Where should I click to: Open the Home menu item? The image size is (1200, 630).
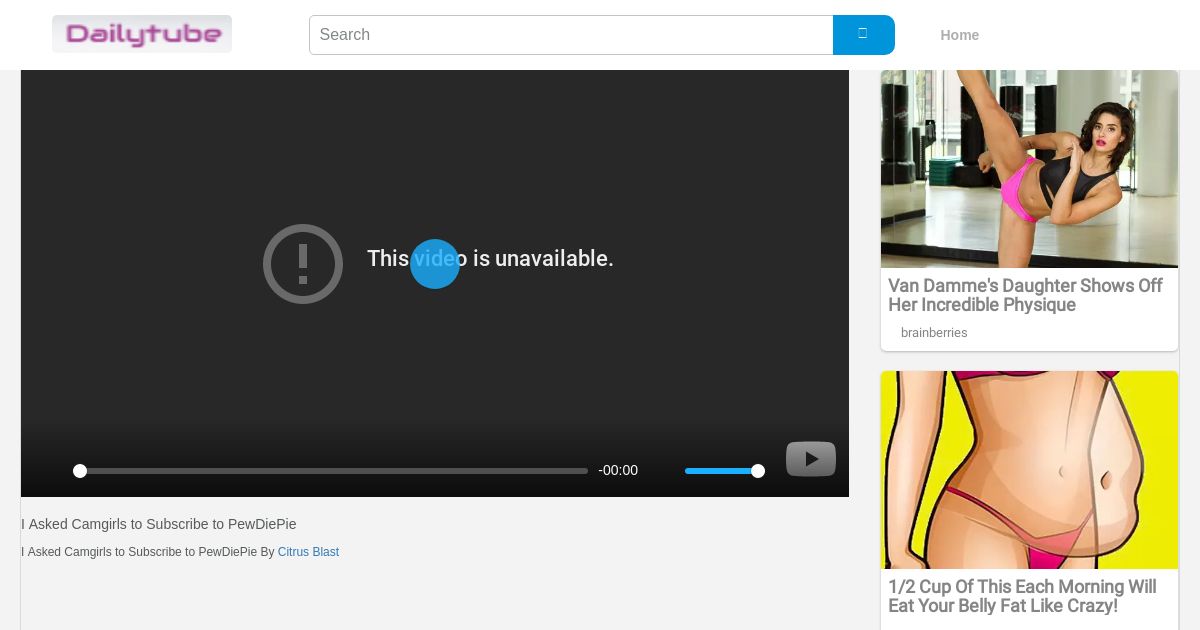tap(959, 35)
